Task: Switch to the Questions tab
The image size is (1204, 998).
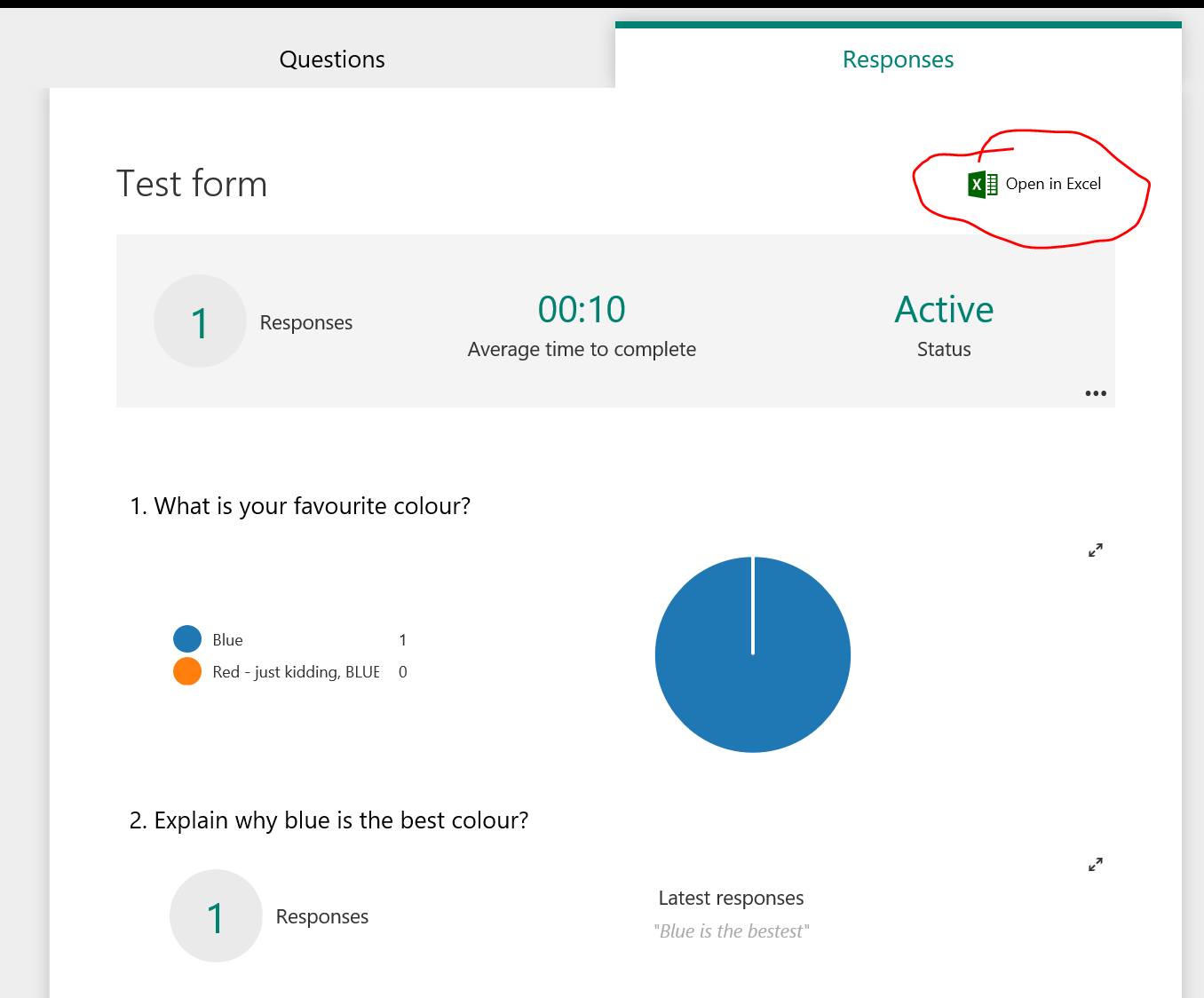Action: click(x=332, y=59)
